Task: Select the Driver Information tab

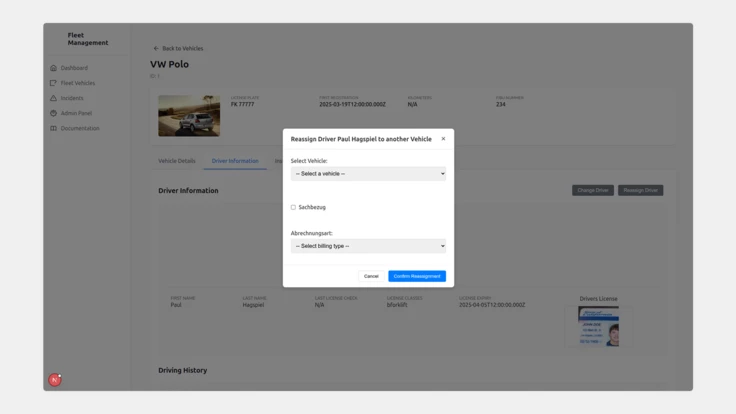Action: click(235, 161)
